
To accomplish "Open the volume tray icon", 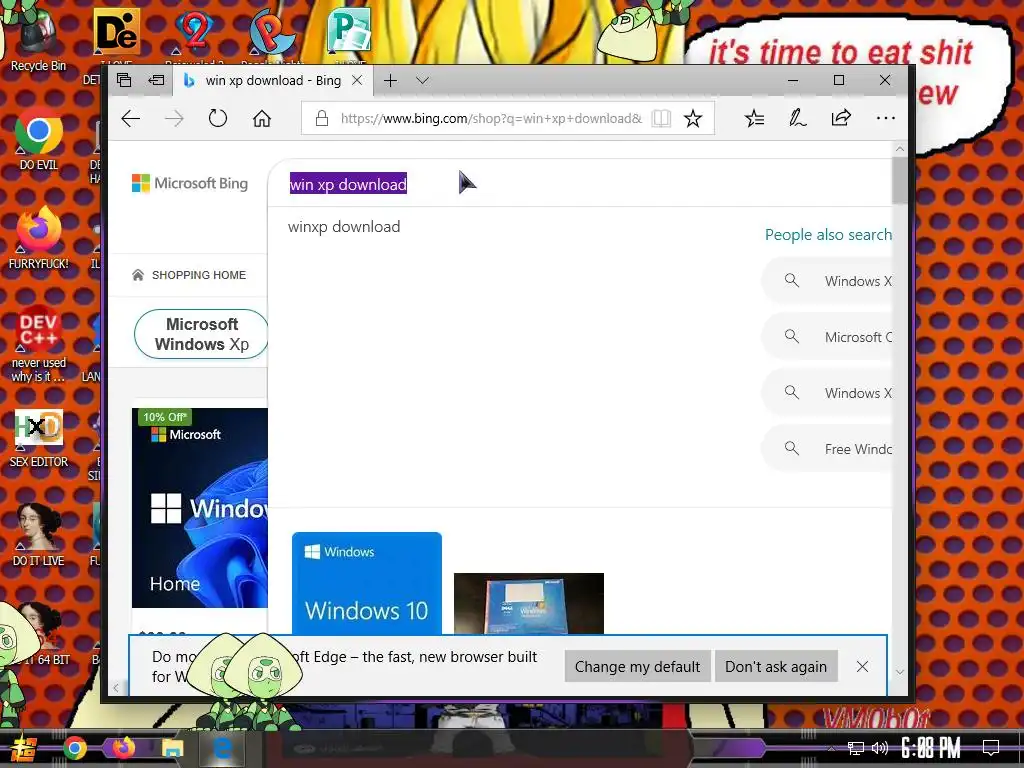I will (880, 748).
